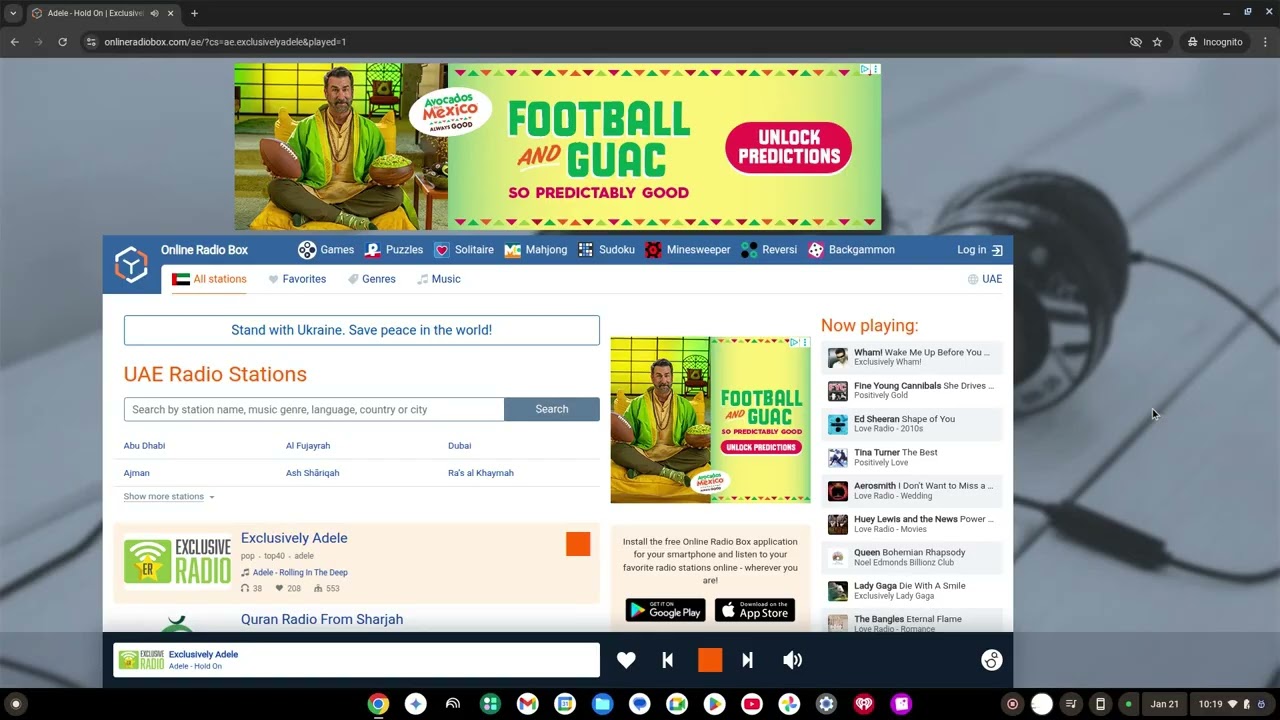1280x720 pixels.
Task: Open the Play Store from the shelf
Action: 714,704
